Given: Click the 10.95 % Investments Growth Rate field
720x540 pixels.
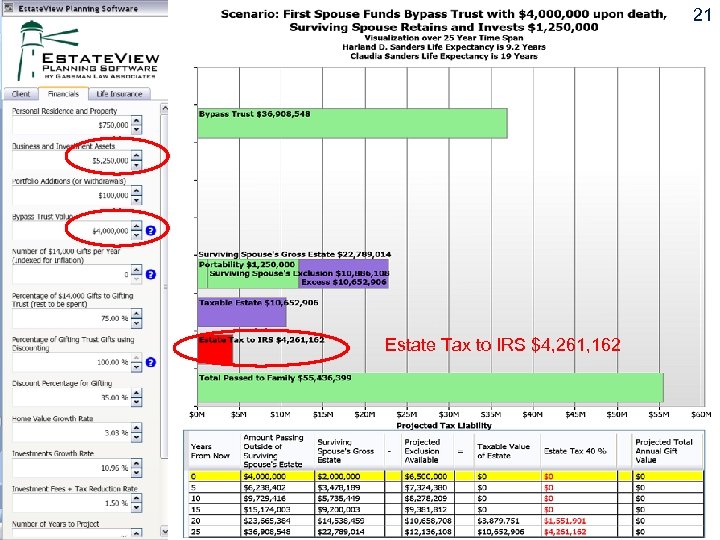Looking at the screenshot, I should tap(72, 467).
